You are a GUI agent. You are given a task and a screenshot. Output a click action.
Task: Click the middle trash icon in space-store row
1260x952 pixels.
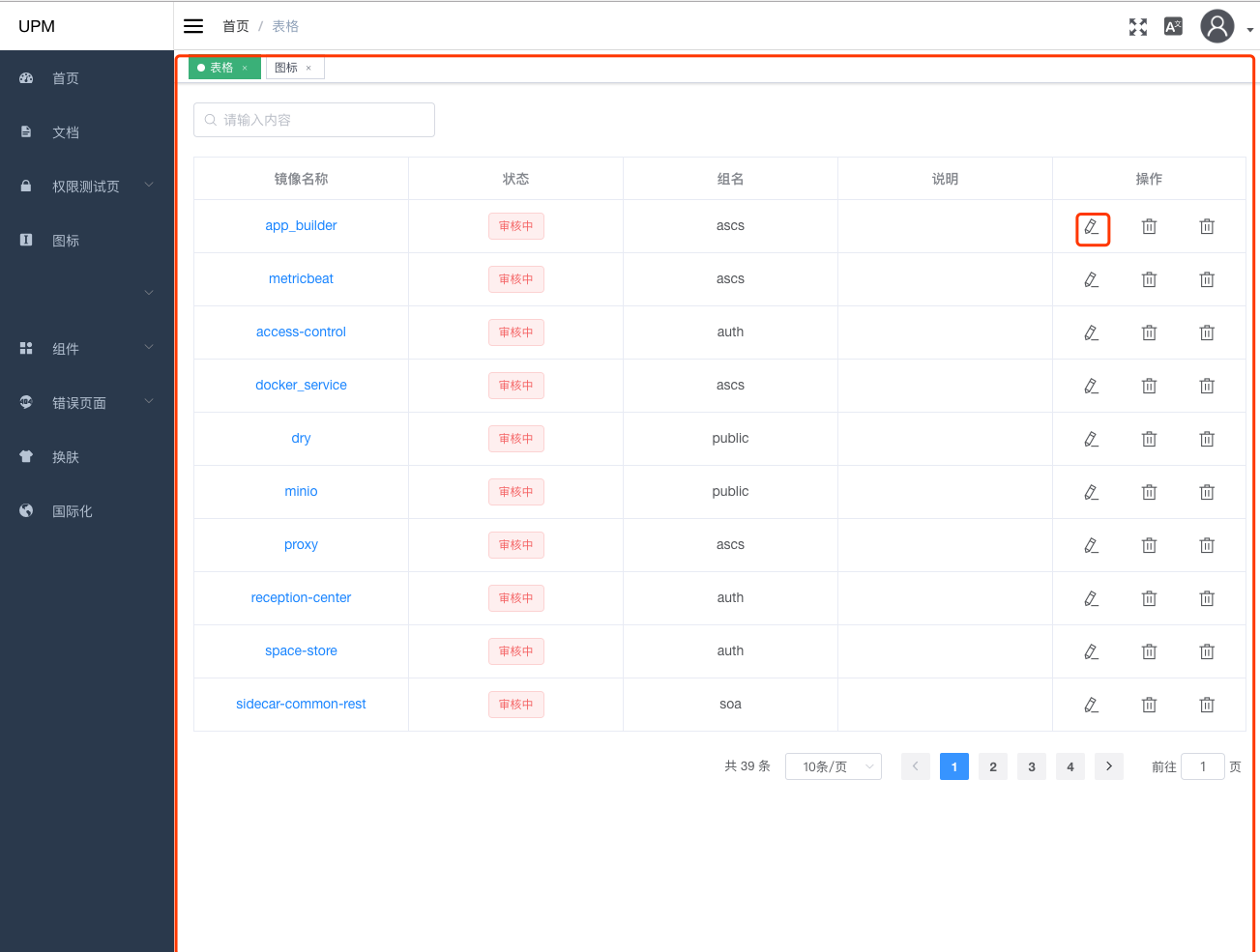coord(1149,651)
